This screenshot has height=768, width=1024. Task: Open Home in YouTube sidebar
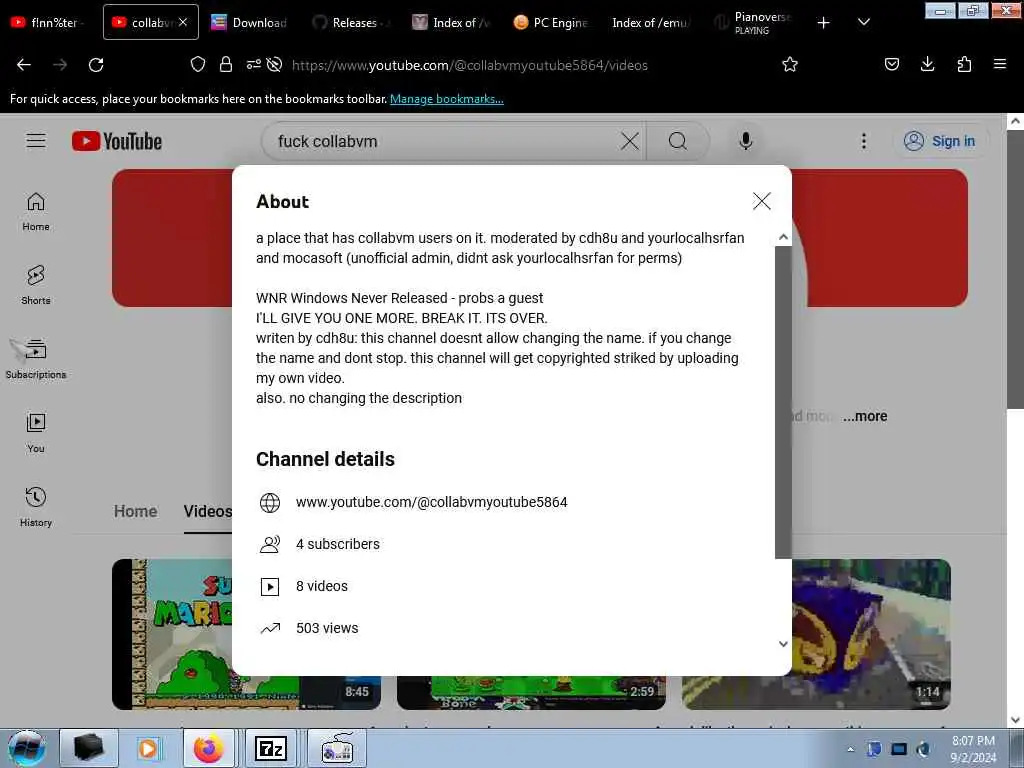click(36, 212)
